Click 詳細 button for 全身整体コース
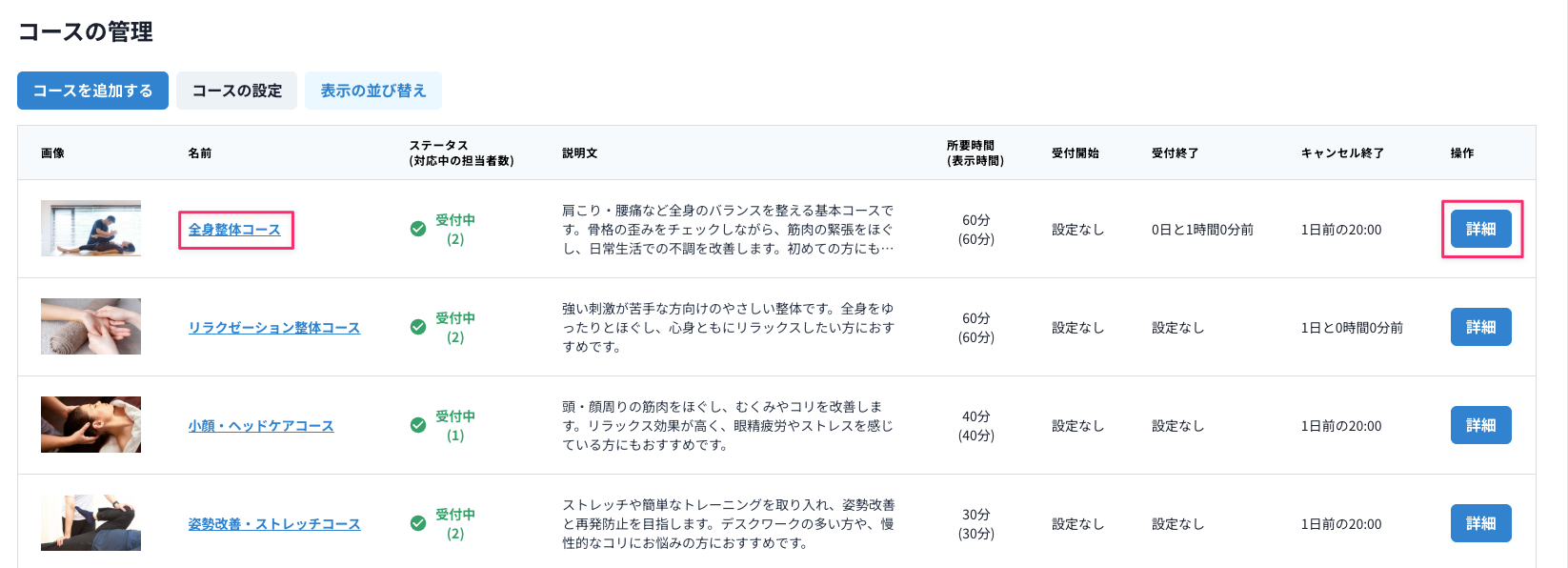 (x=1480, y=229)
